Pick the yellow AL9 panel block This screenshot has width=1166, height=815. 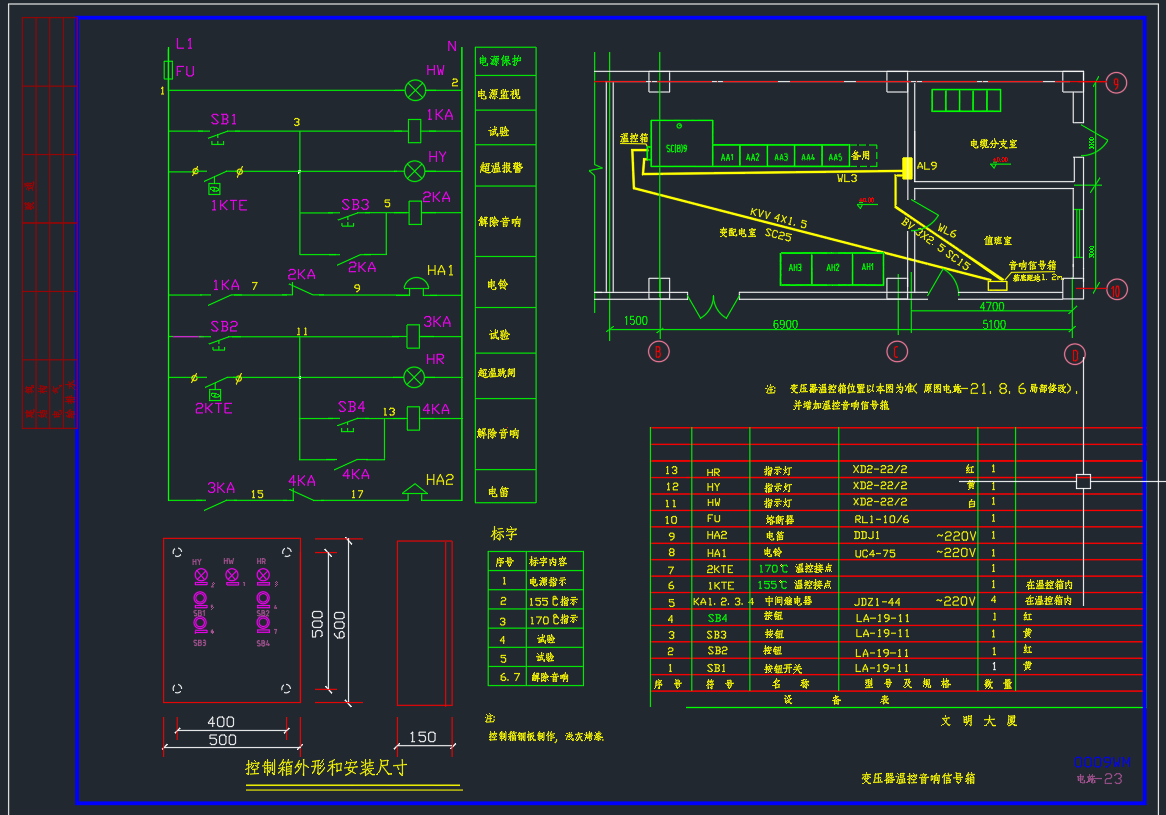click(908, 168)
